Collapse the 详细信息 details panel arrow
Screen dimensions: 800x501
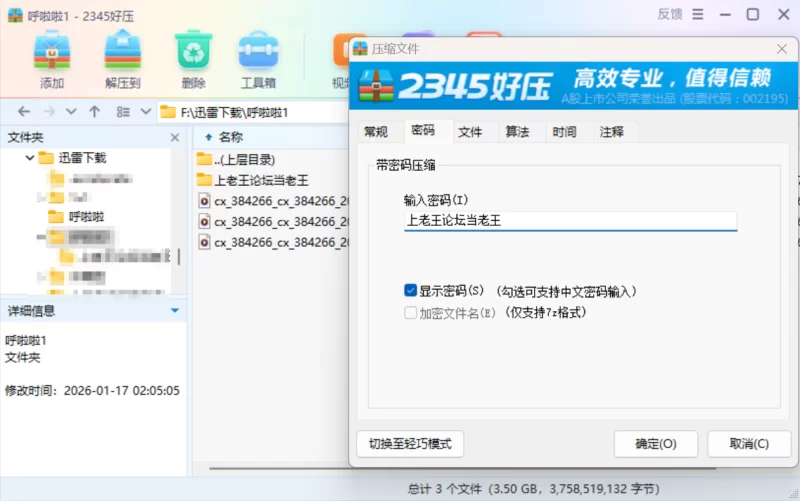(174, 310)
